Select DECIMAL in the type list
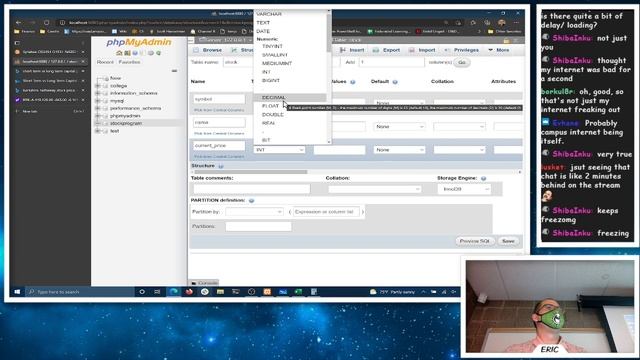Viewport: 640px width, 360px height. pos(290,98)
